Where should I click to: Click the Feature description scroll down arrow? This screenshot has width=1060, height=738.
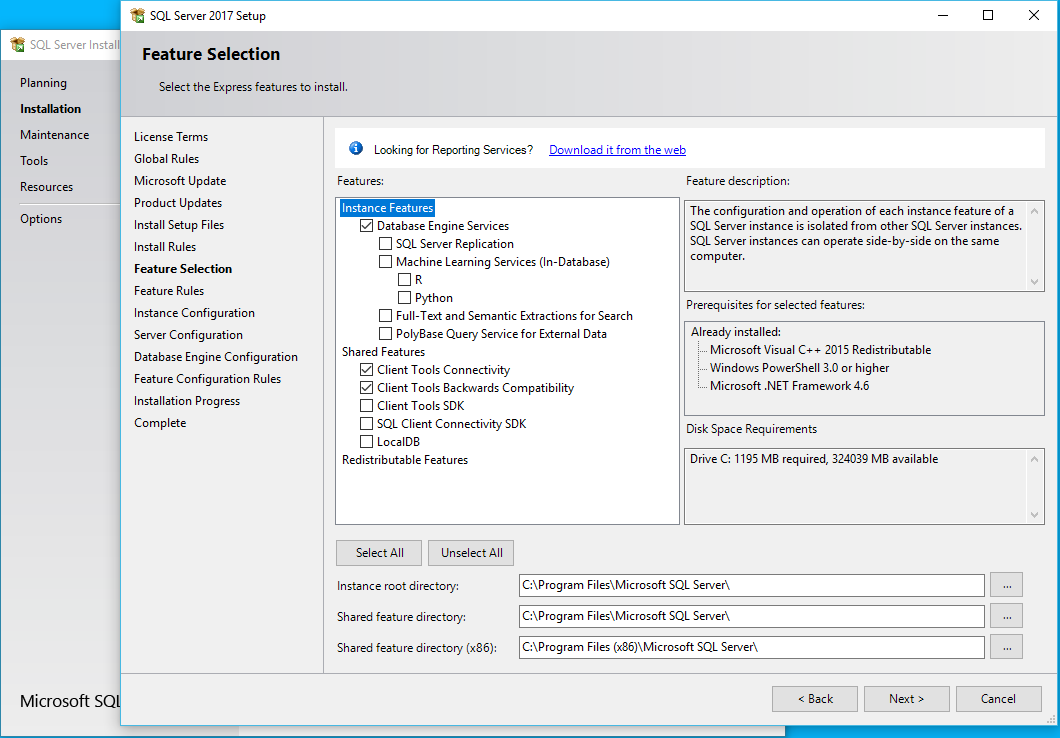[1034, 281]
